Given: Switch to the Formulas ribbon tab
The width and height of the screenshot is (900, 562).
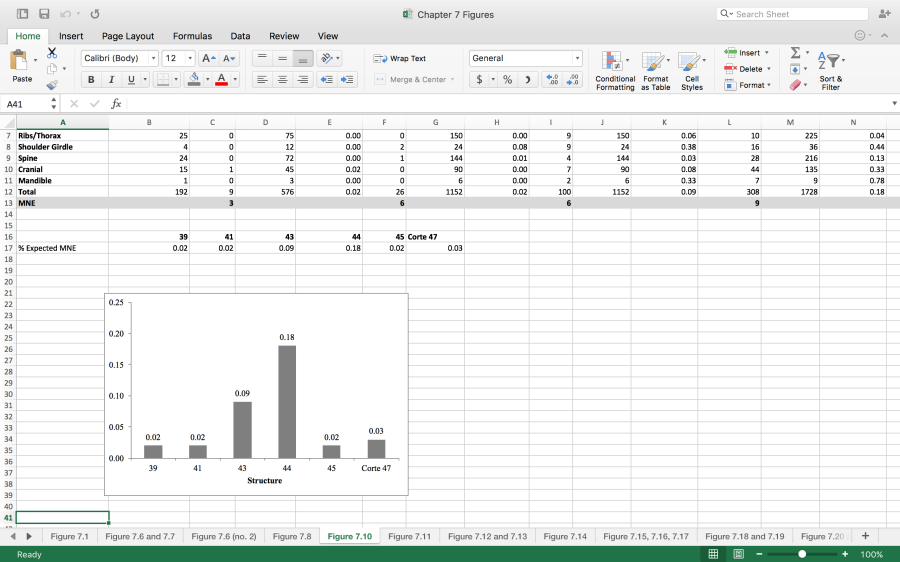Looking at the screenshot, I should [192, 36].
